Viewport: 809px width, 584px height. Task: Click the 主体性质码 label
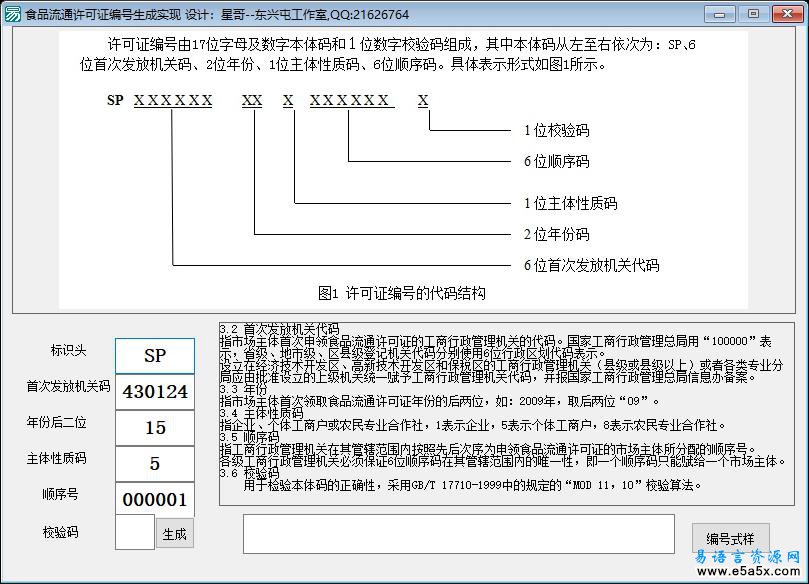pyautogui.click(x=56, y=458)
